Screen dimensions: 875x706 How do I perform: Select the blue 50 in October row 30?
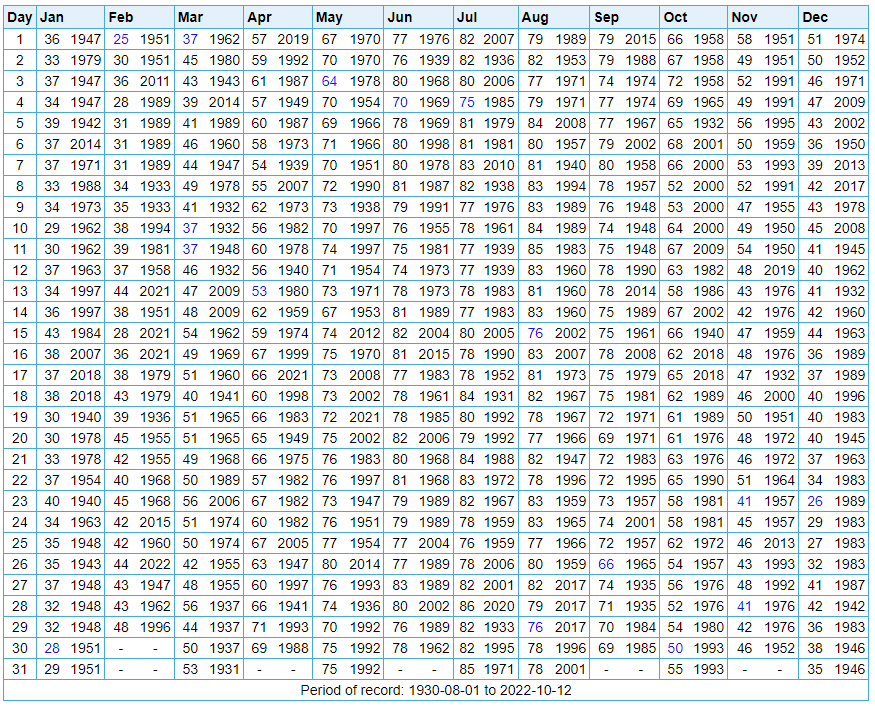click(x=675, y=648)
